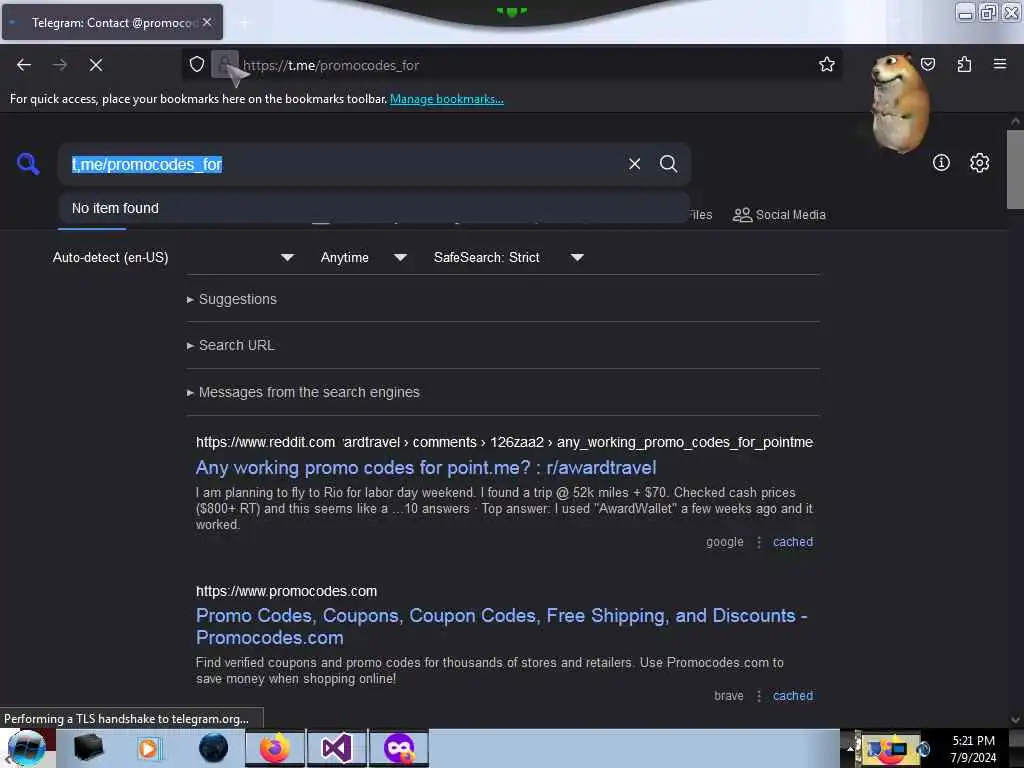
Task: Click the reddit result URL breadcrumb
Action: click(504, 442)
